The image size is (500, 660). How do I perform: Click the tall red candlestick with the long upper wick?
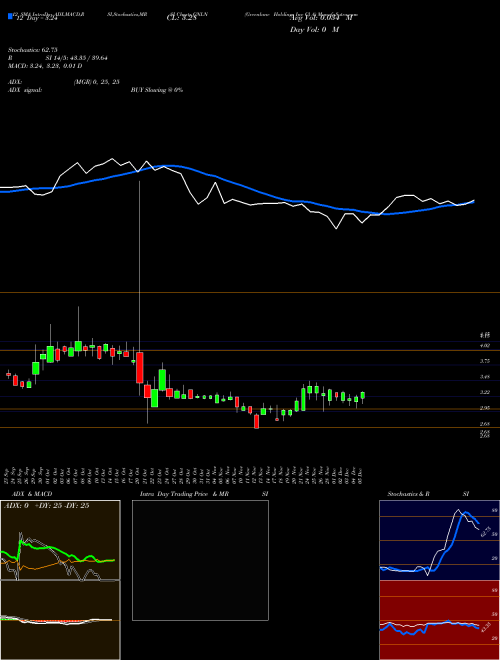coord(139,367)
